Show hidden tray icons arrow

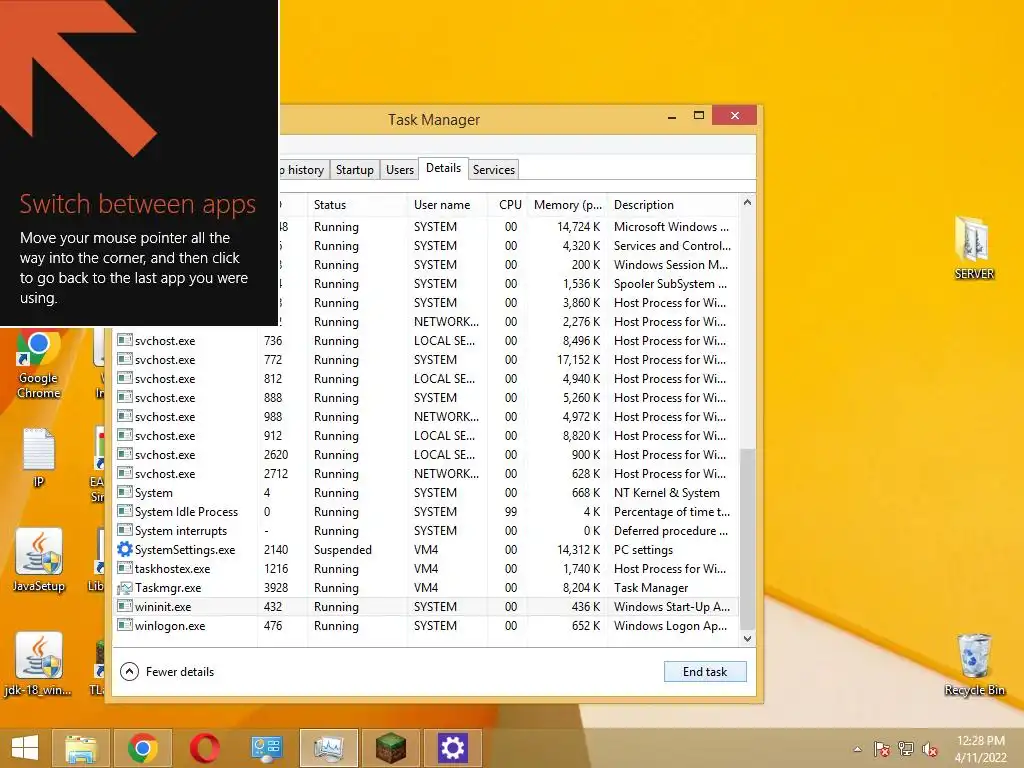click(857, 749)
